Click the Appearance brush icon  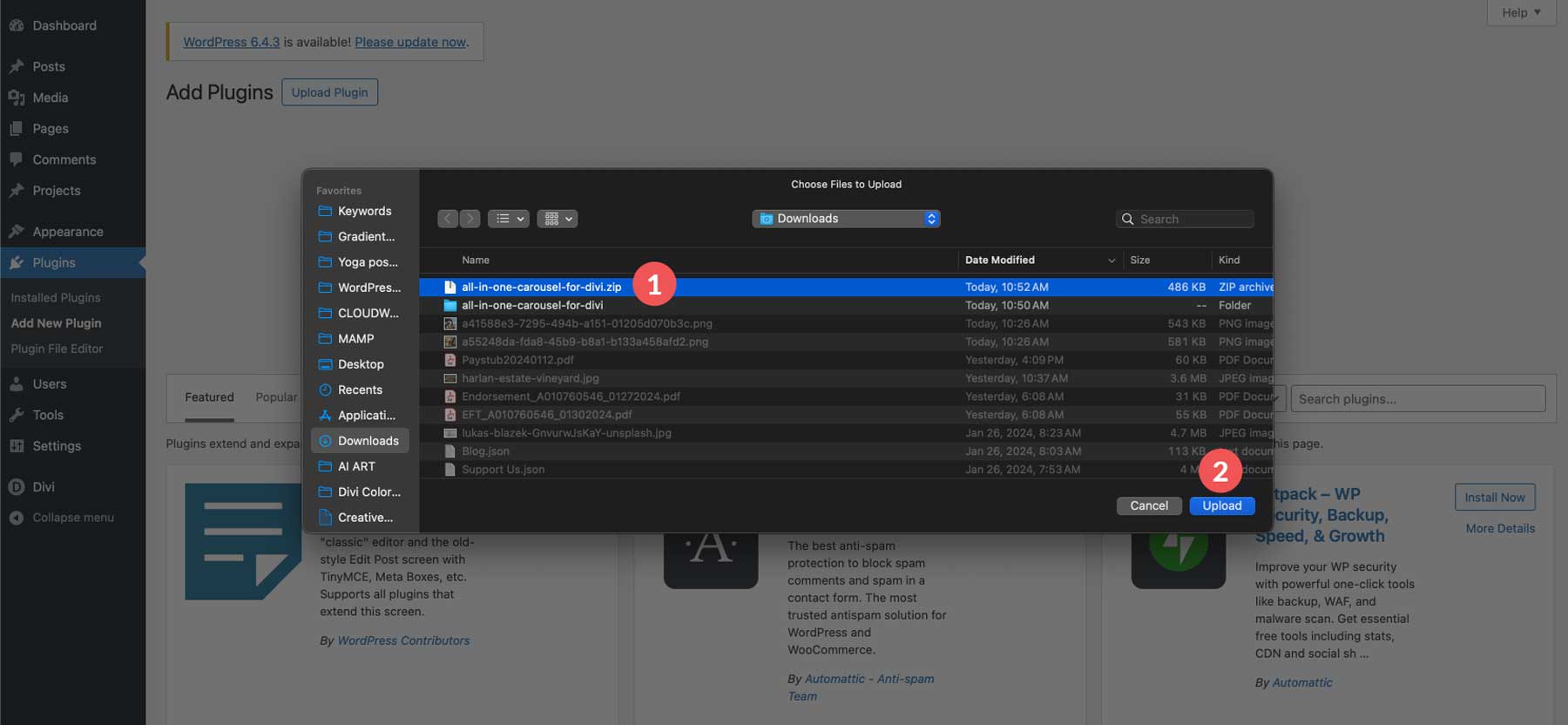16,231
